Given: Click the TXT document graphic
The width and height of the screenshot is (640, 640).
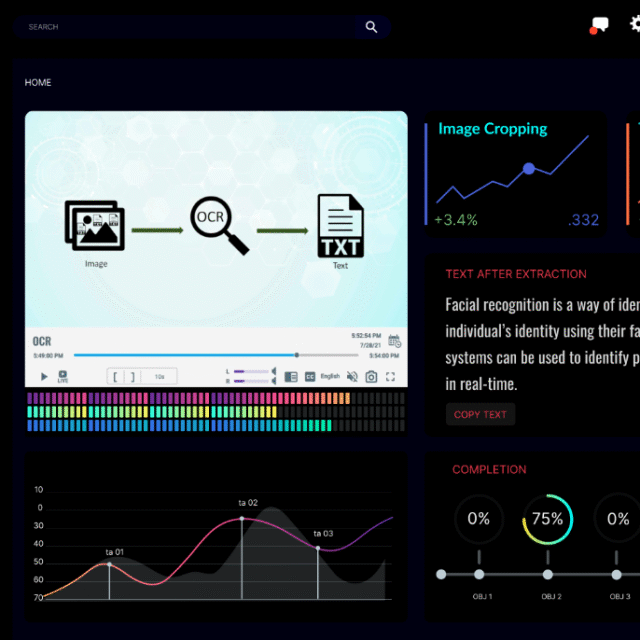Looking at the screenshot, I should [x=340, y=226].
